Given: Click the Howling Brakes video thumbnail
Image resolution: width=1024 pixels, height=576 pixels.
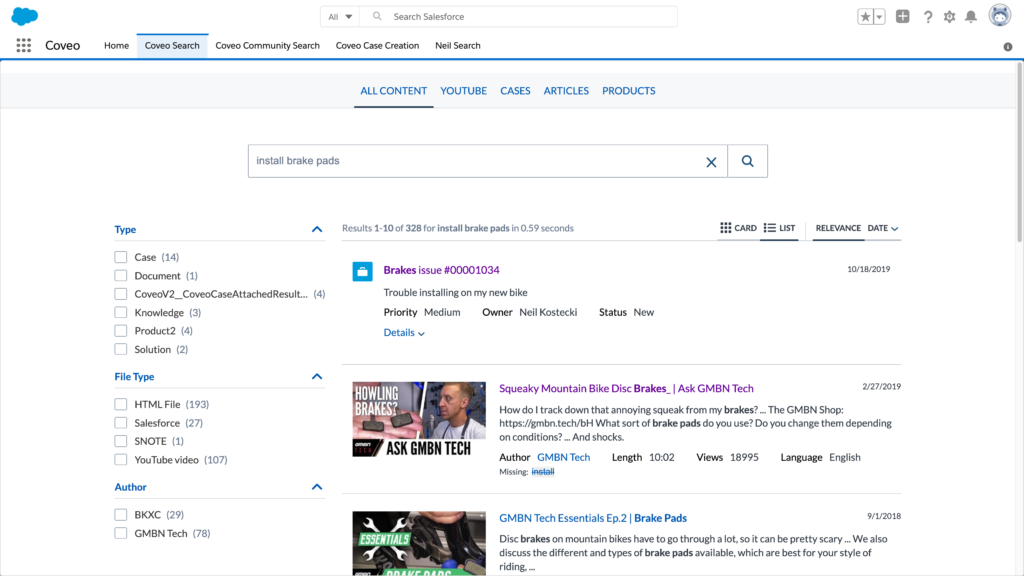Looking at the screenshot, I should (419, 418).
